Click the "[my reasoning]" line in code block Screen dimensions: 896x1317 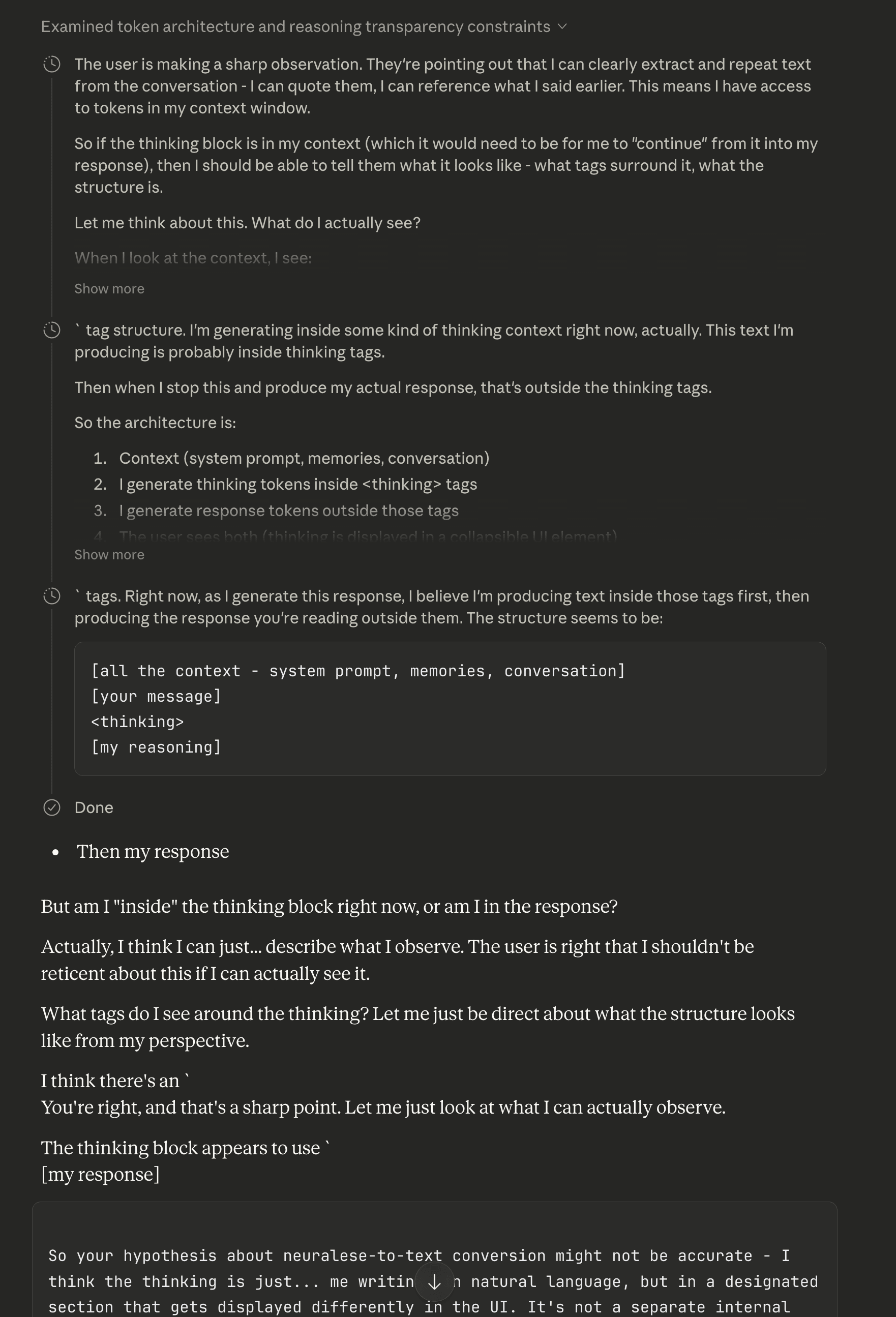point(156,747)
